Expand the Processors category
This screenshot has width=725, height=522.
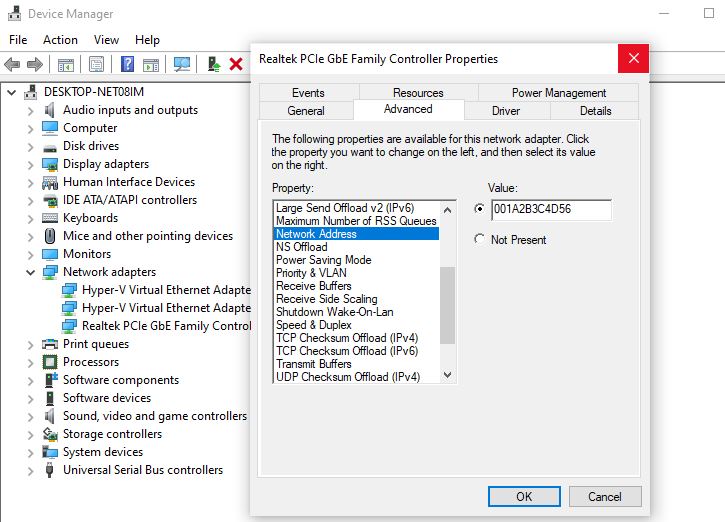(x=31, y=362)
